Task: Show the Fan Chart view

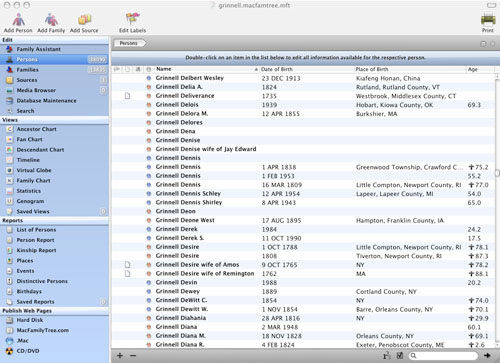Action: coord(54,139)
